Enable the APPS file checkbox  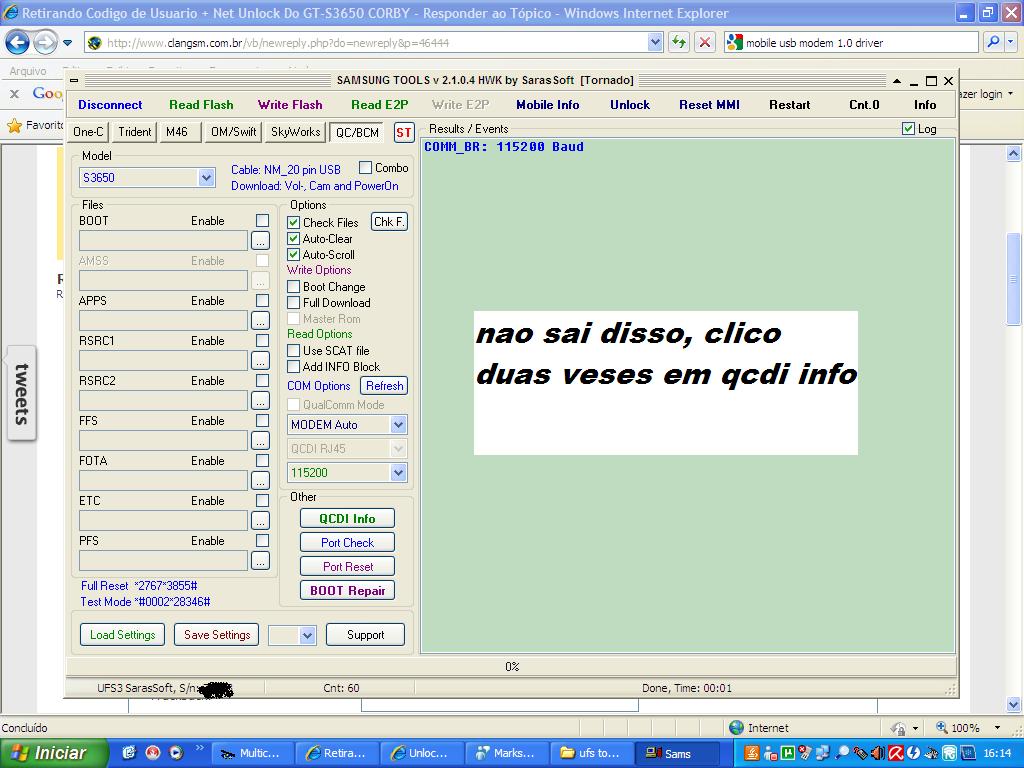click(x=263, y=300)
